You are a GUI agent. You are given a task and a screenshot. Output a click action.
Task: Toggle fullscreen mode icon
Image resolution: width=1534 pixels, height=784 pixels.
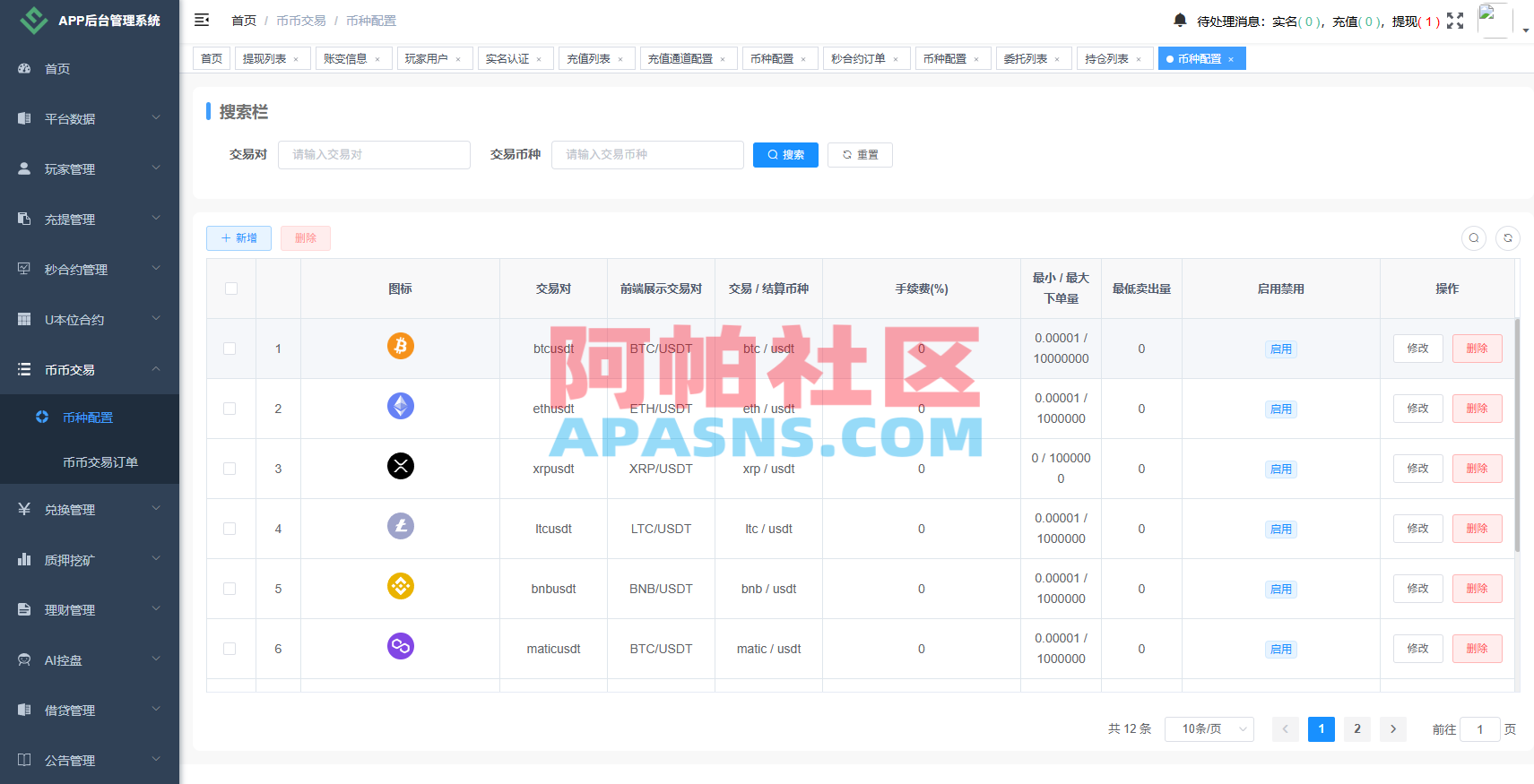pyautogui.click(x=1455, y=21)
